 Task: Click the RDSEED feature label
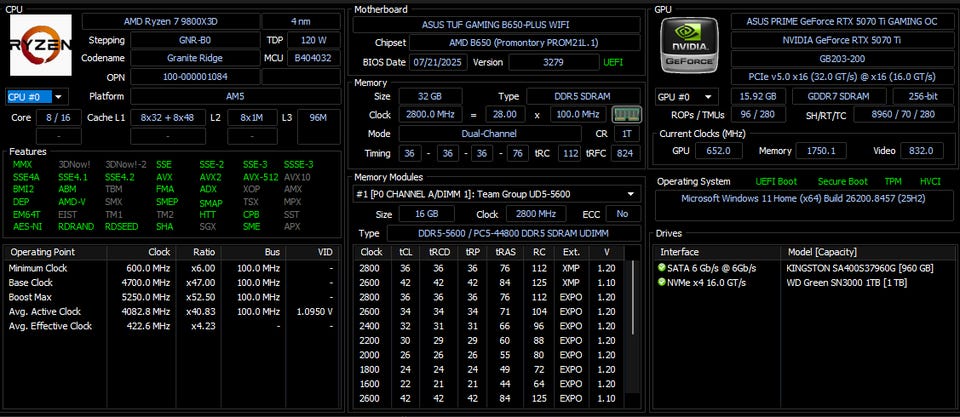pos(121,227)
